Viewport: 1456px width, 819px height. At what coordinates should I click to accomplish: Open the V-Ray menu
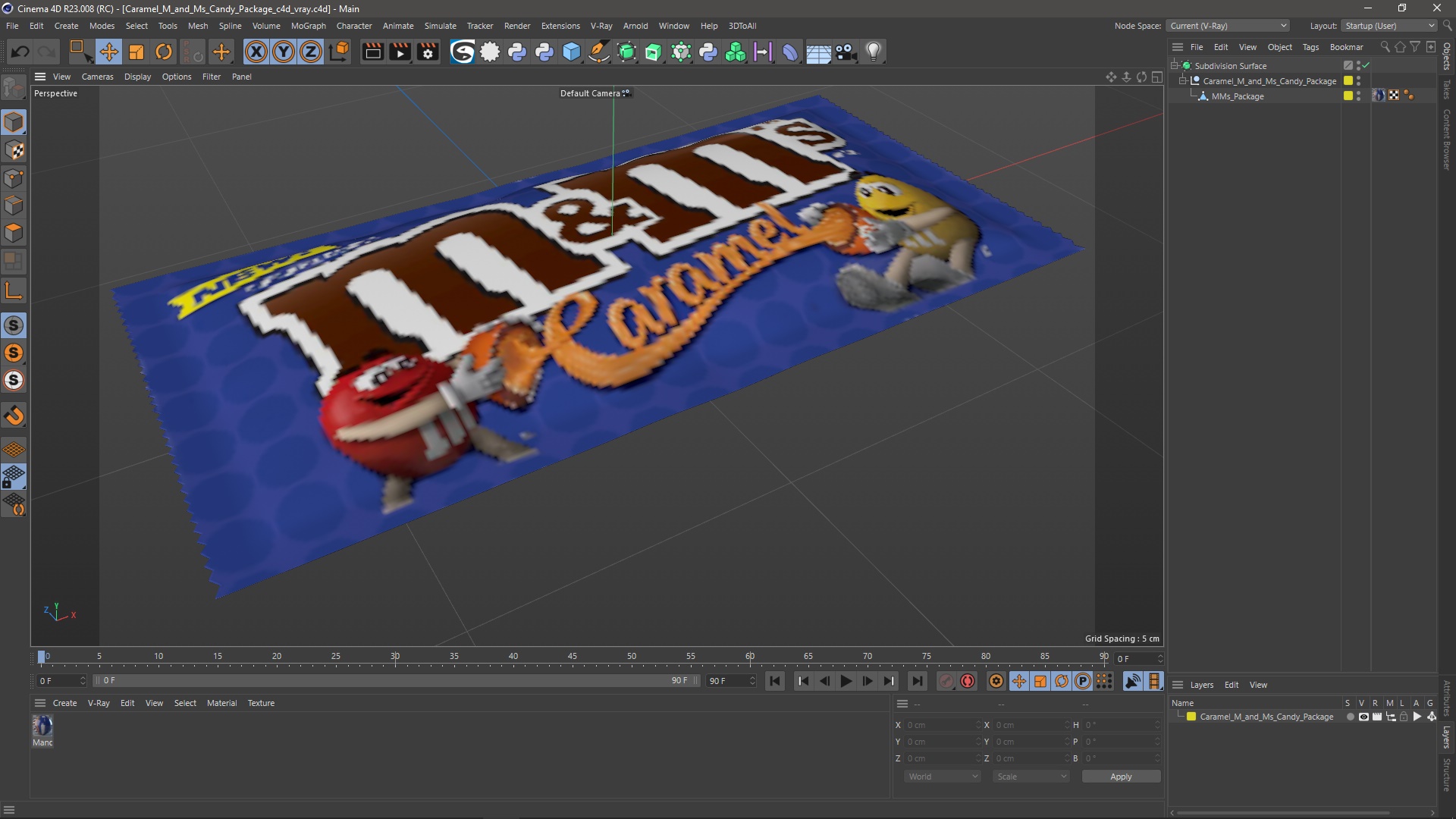click(601, 26)
